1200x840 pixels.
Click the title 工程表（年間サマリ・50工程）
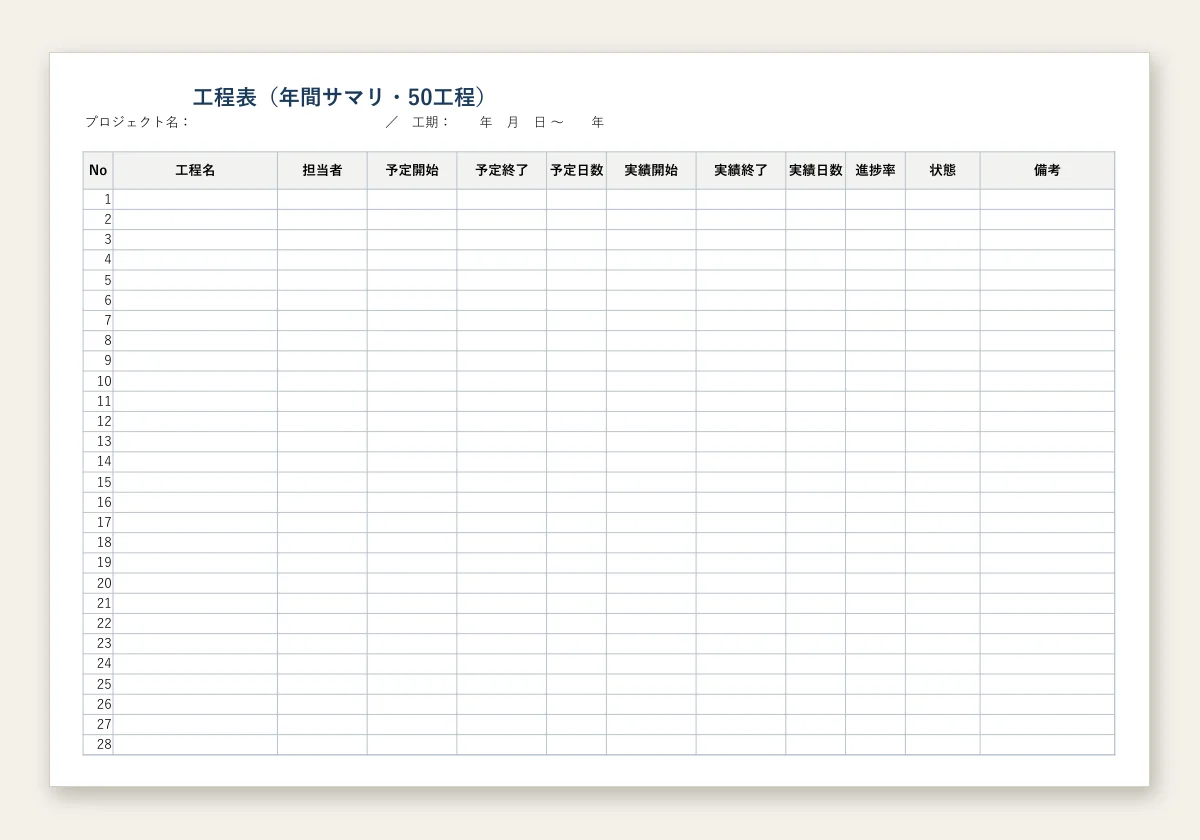click(340, 97)
